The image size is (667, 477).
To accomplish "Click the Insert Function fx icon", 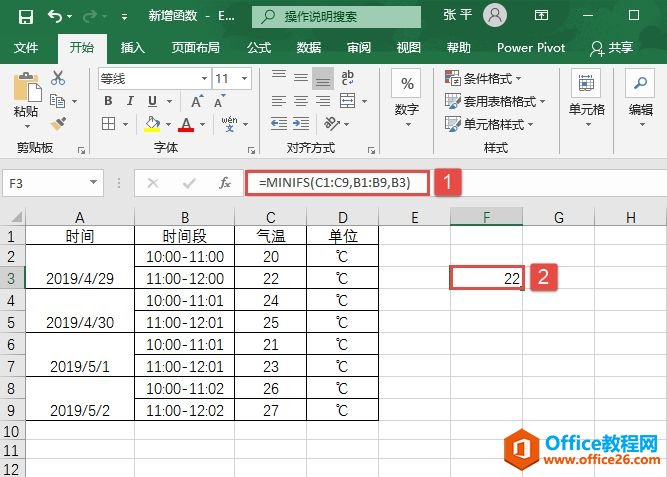I will (225, 183).
